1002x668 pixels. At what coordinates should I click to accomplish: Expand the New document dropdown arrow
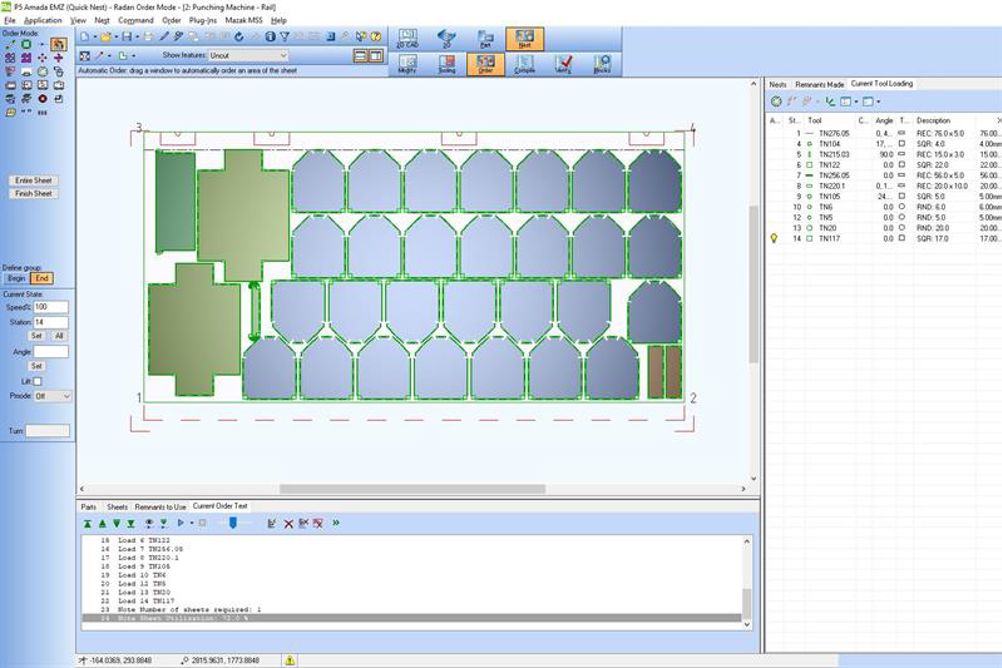[93, 37]
